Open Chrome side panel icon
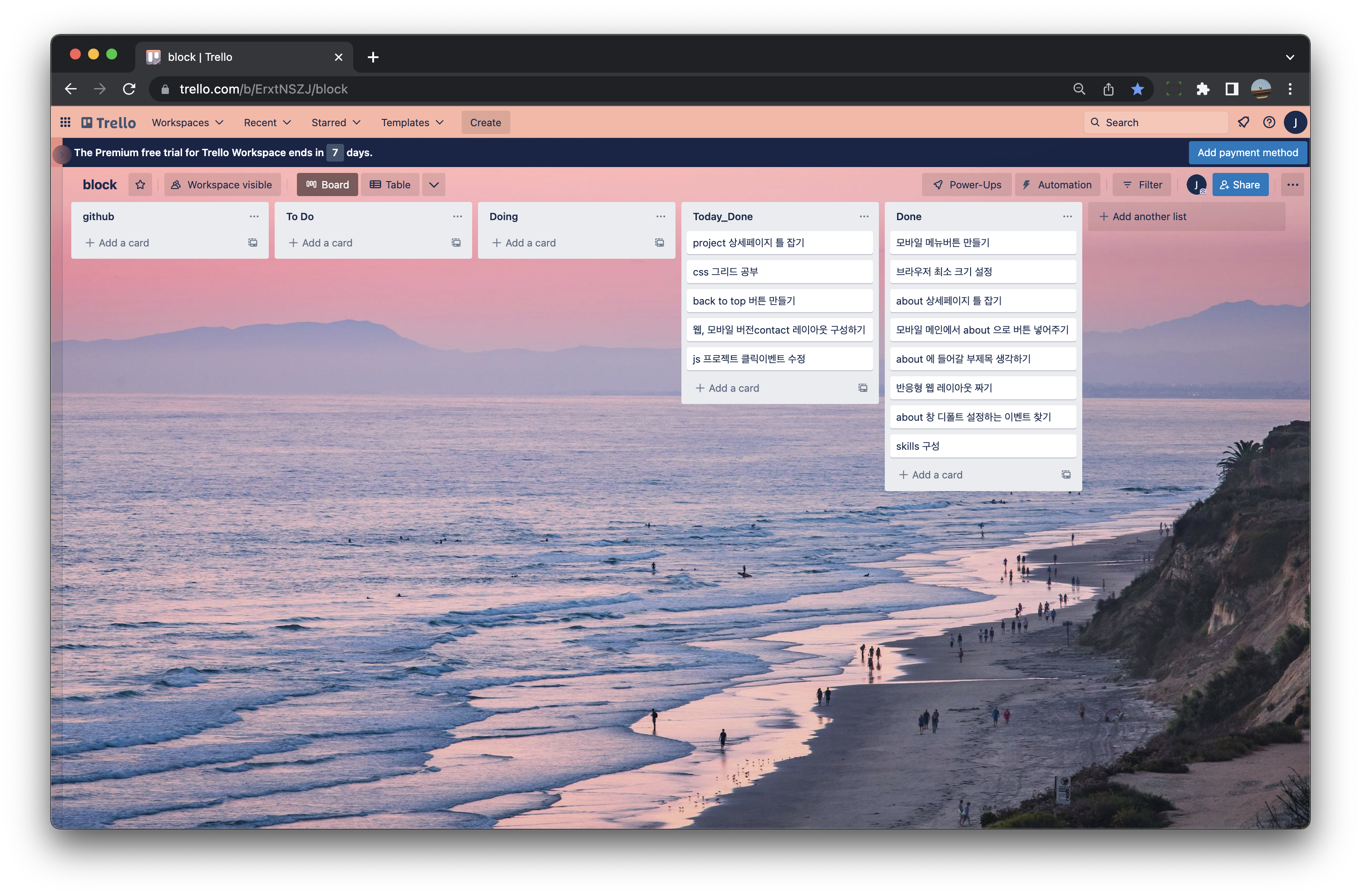Viewport: 1361px width, 896px height. click(1232, 89)
